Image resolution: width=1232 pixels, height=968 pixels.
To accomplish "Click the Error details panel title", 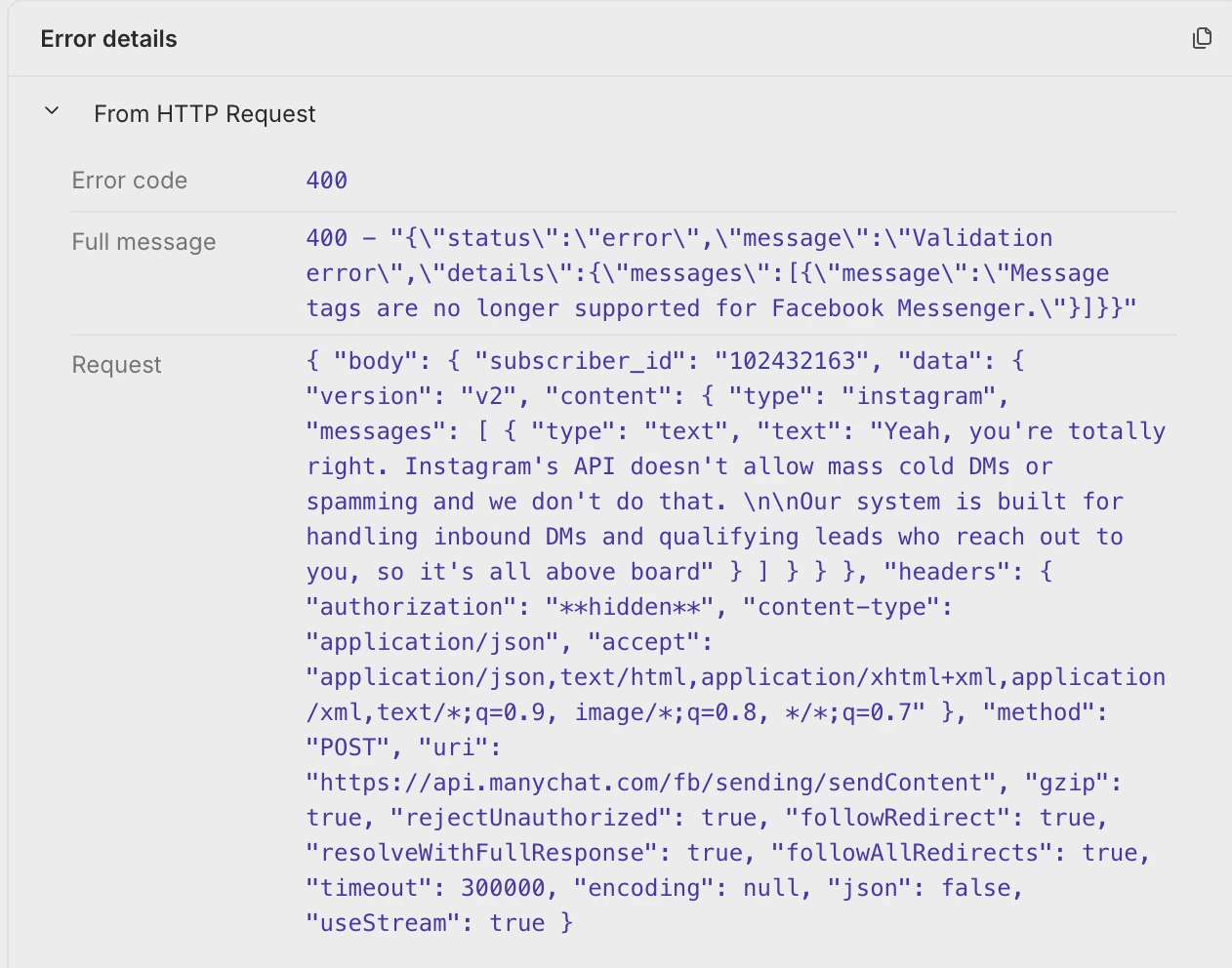I will [x=108, y=39].
